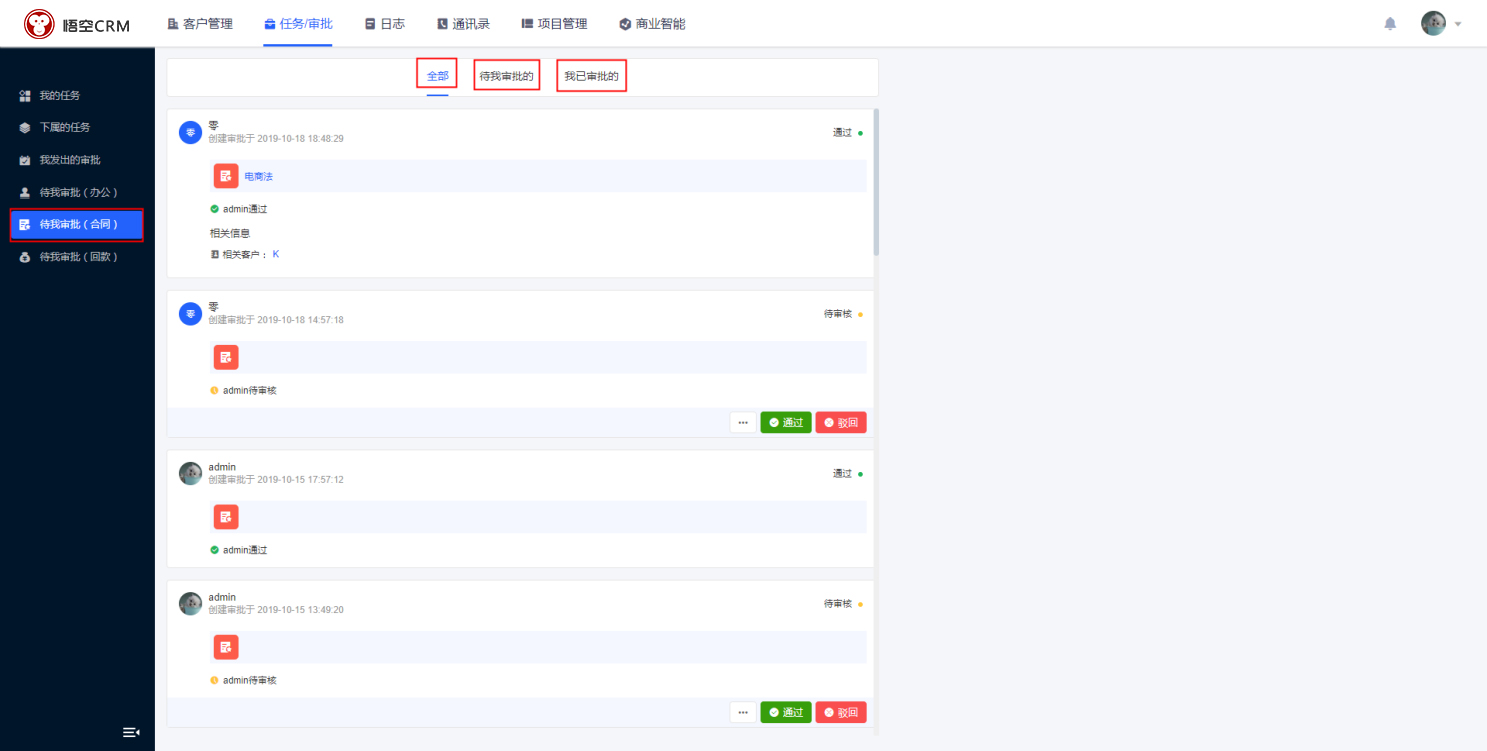Image resolution: width=1487 pixels, height=751 pixels.
Task: Open more options on the 14:57:18 approval
Action: click(x=742, y=423)
